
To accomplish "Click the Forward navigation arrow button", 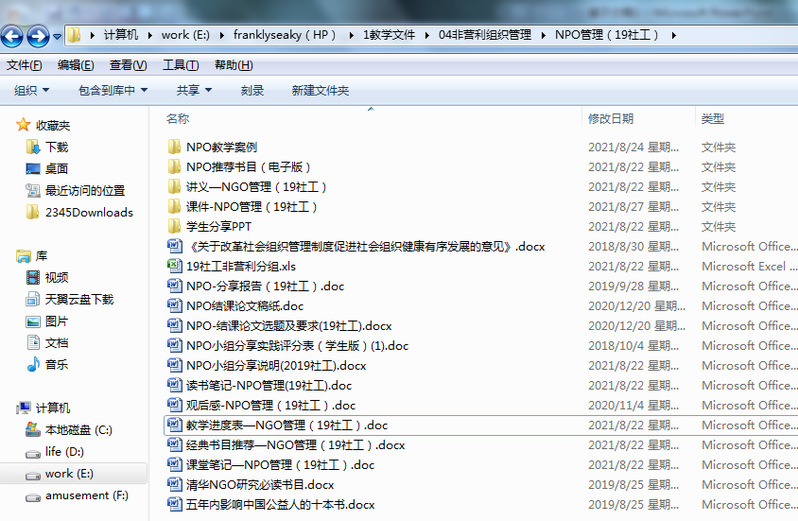I will pyautogui.click(x=39, y=37).
